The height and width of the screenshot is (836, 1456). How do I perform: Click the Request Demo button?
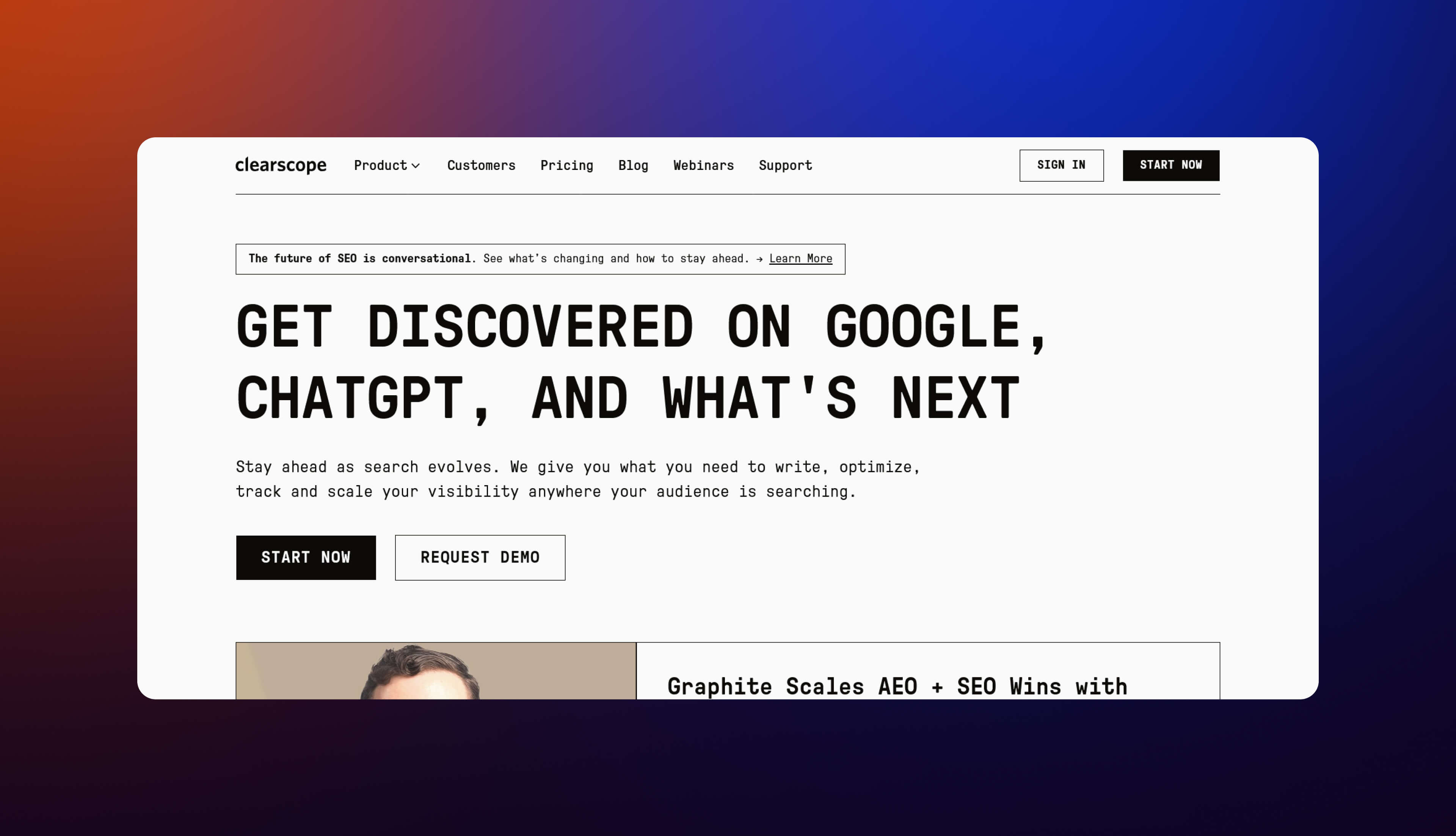(x=480, y=557)
